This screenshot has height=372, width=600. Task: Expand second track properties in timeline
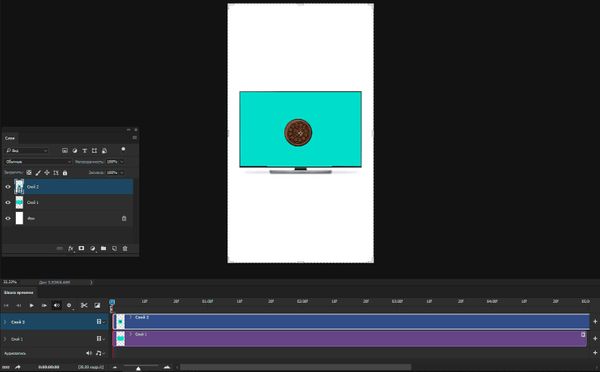tap(5, 339)
